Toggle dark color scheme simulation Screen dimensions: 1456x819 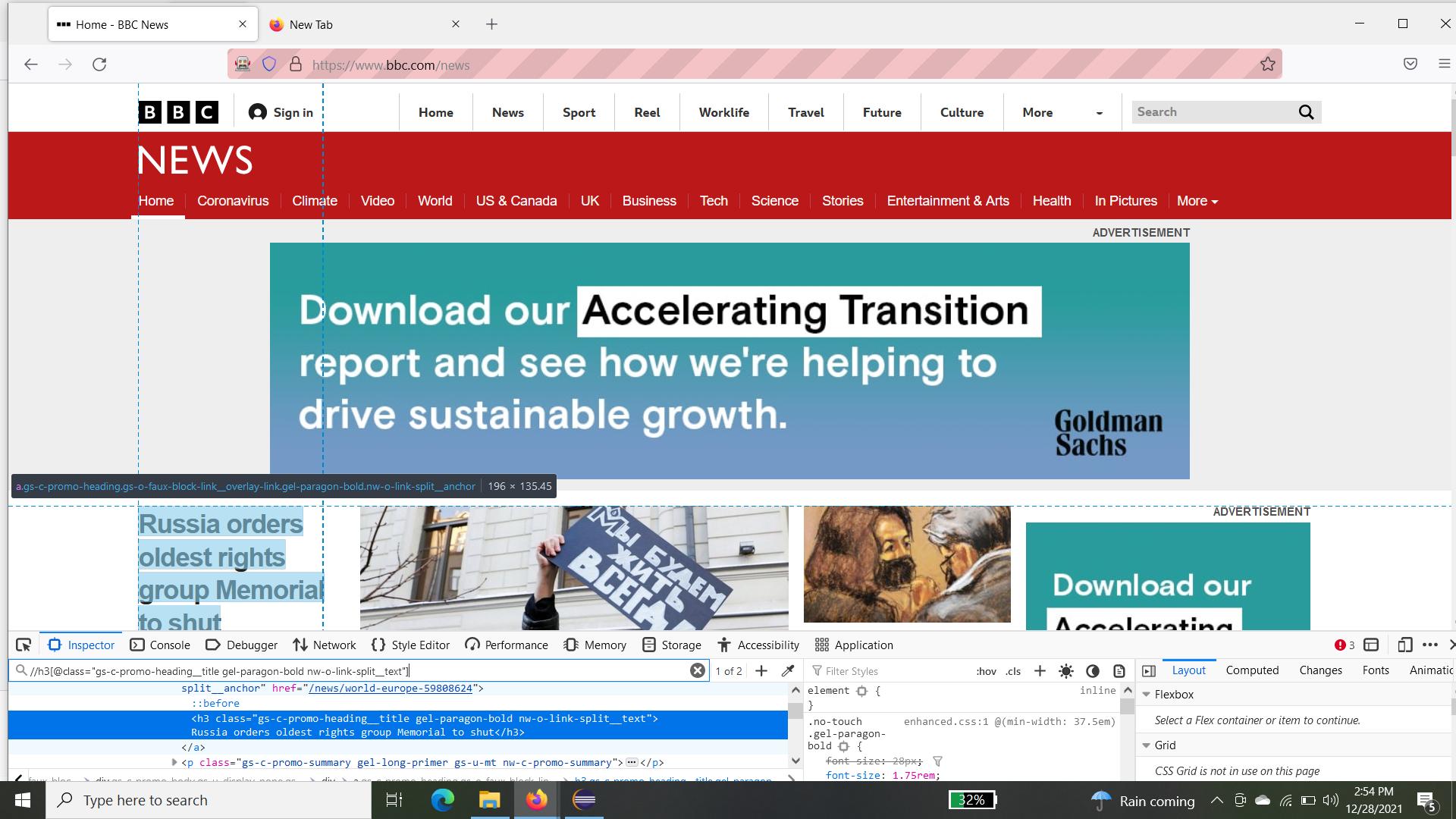pyautogui.click(x=1093, y=670)
